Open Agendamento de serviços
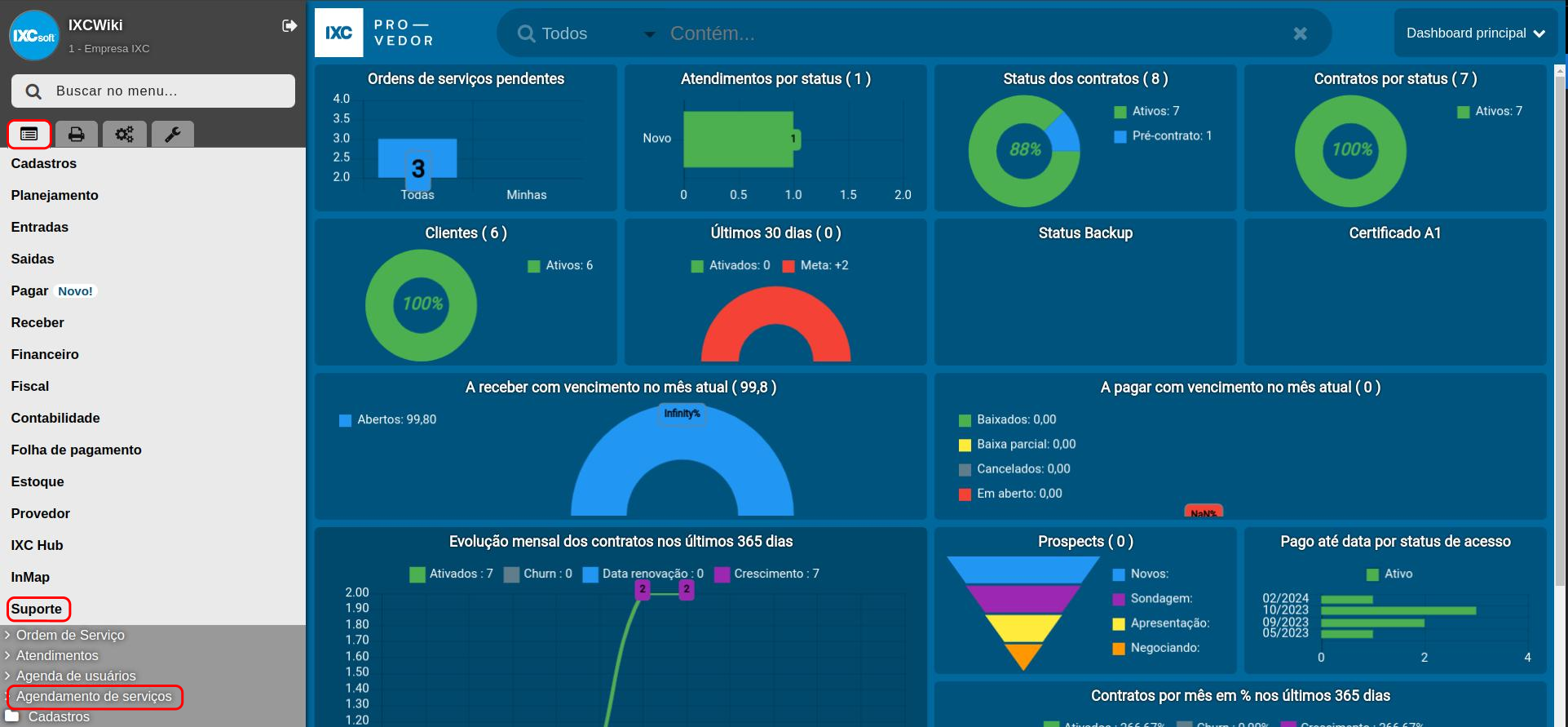The image size is (1568, 727). pos(94,696)
